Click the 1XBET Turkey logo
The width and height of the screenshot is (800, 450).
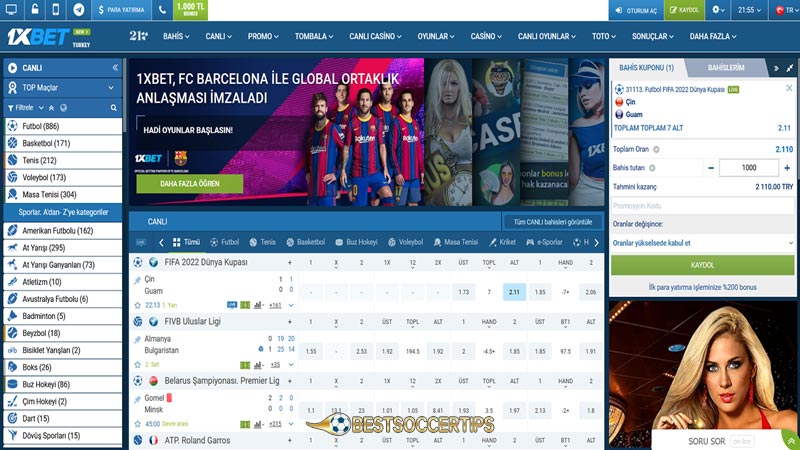pos(48,37)
